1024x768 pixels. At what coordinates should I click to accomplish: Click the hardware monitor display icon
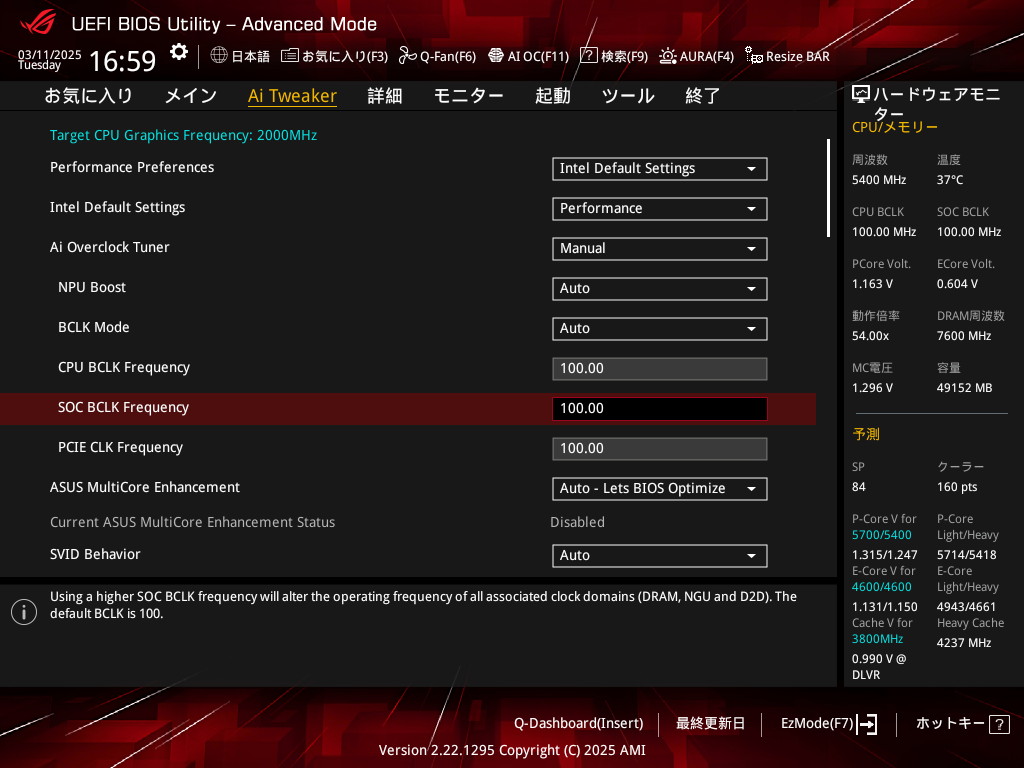pos(861,95)
